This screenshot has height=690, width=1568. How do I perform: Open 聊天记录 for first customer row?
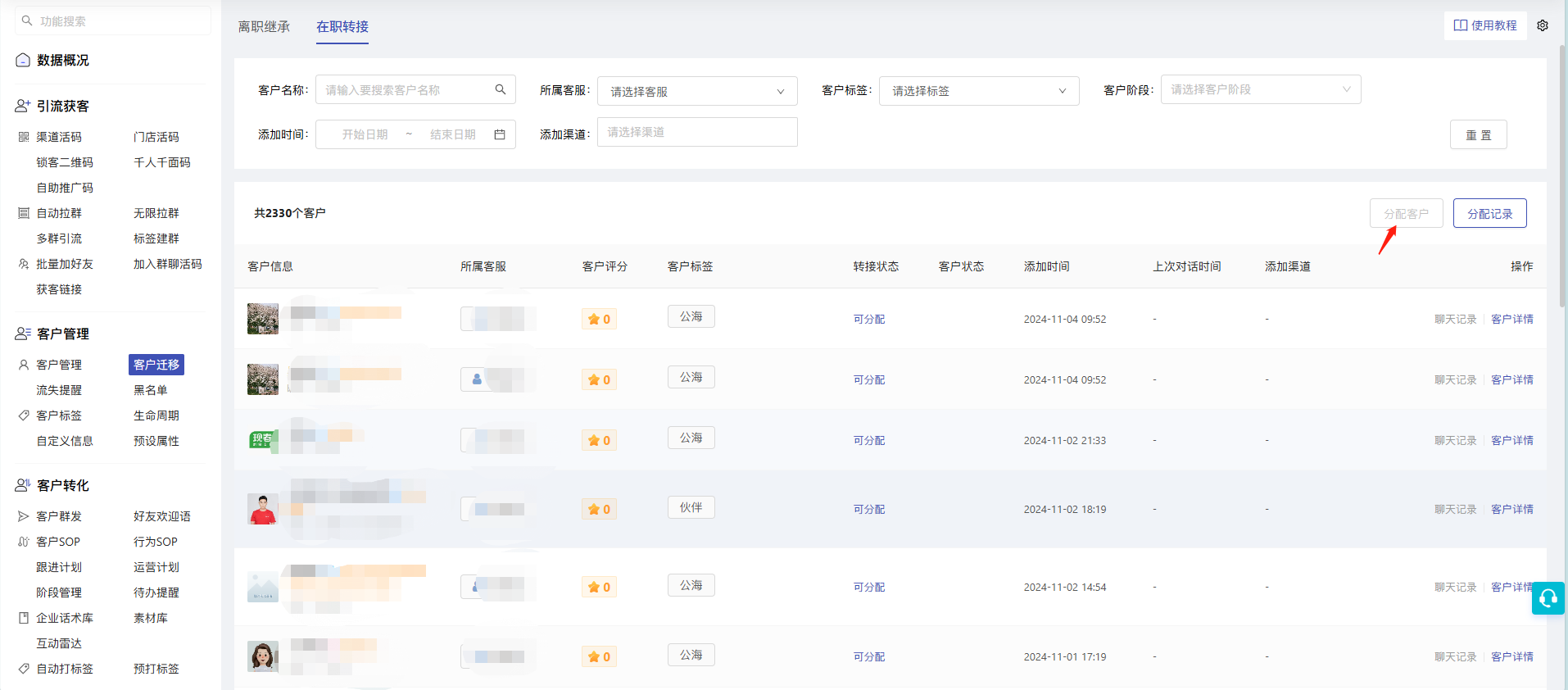[x=1456, y=319]
